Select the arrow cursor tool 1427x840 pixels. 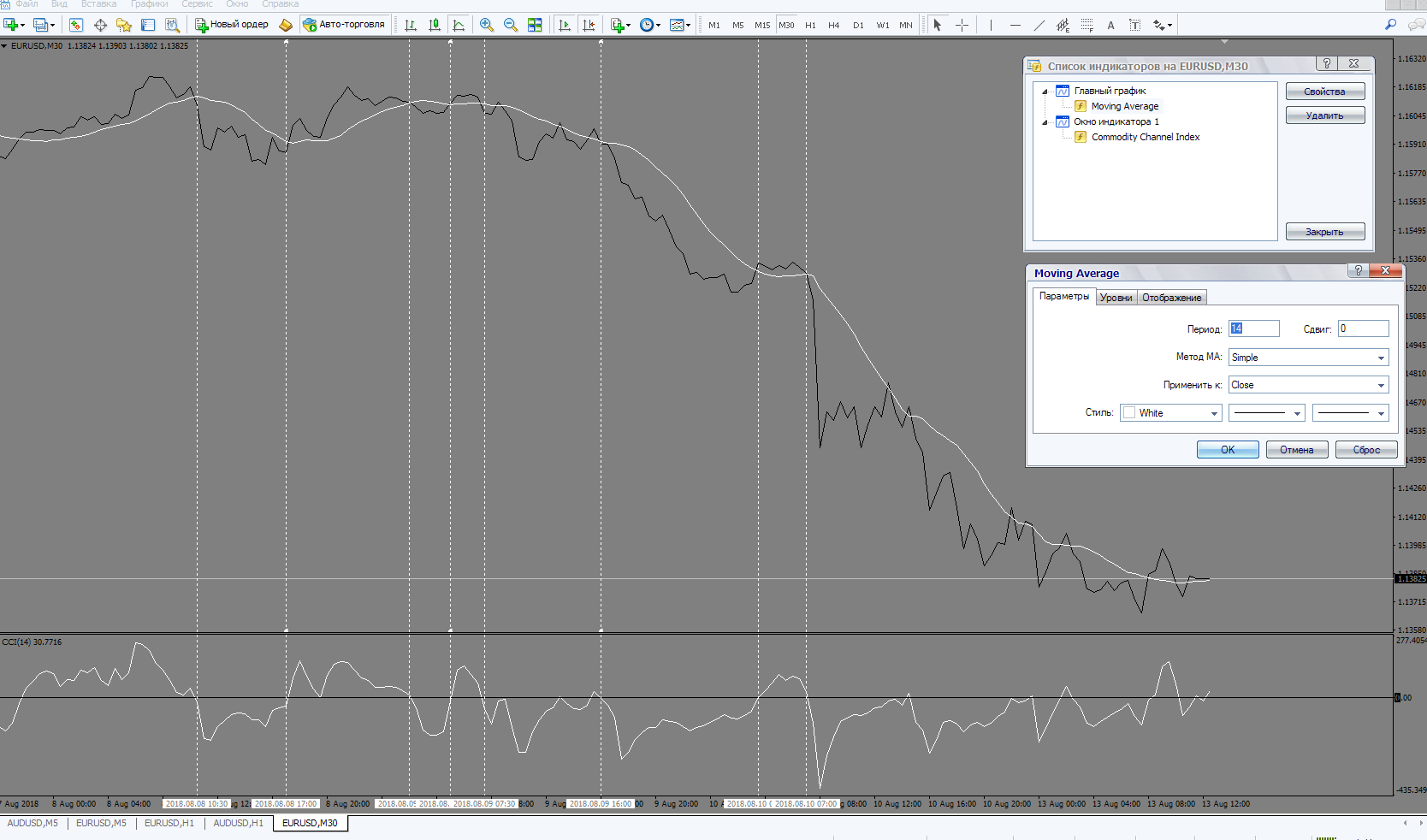938,25
